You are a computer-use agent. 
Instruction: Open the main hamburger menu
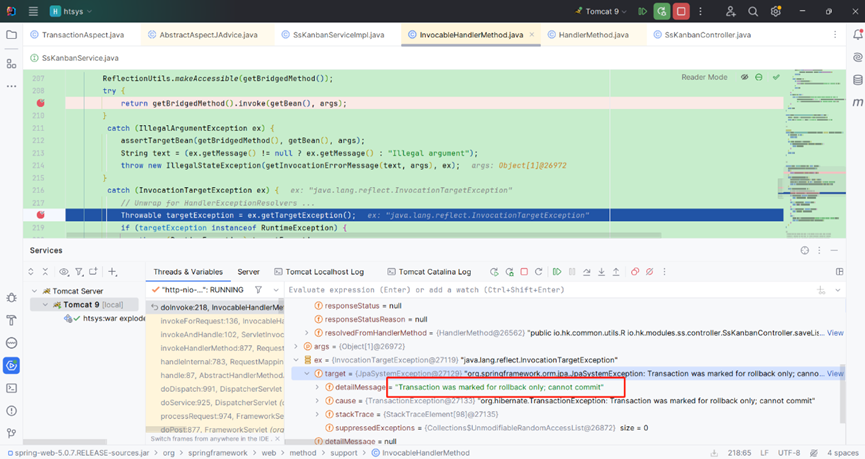pyautogui.click(x=33, y=11)
